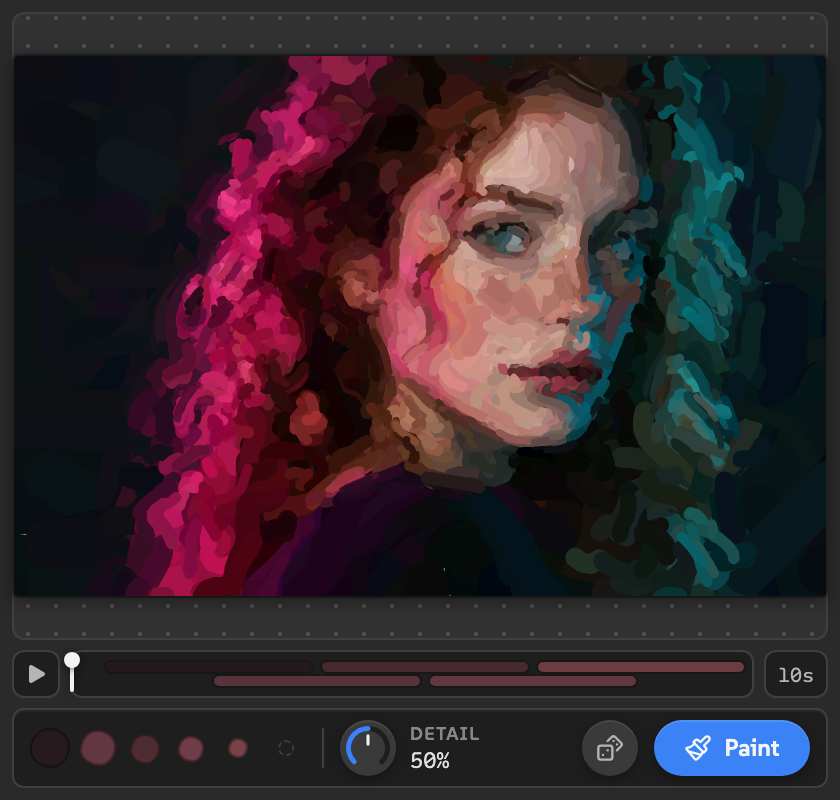840x800 pixels.
Task: Click the timeline playhead handle
Action: [72, 660]
